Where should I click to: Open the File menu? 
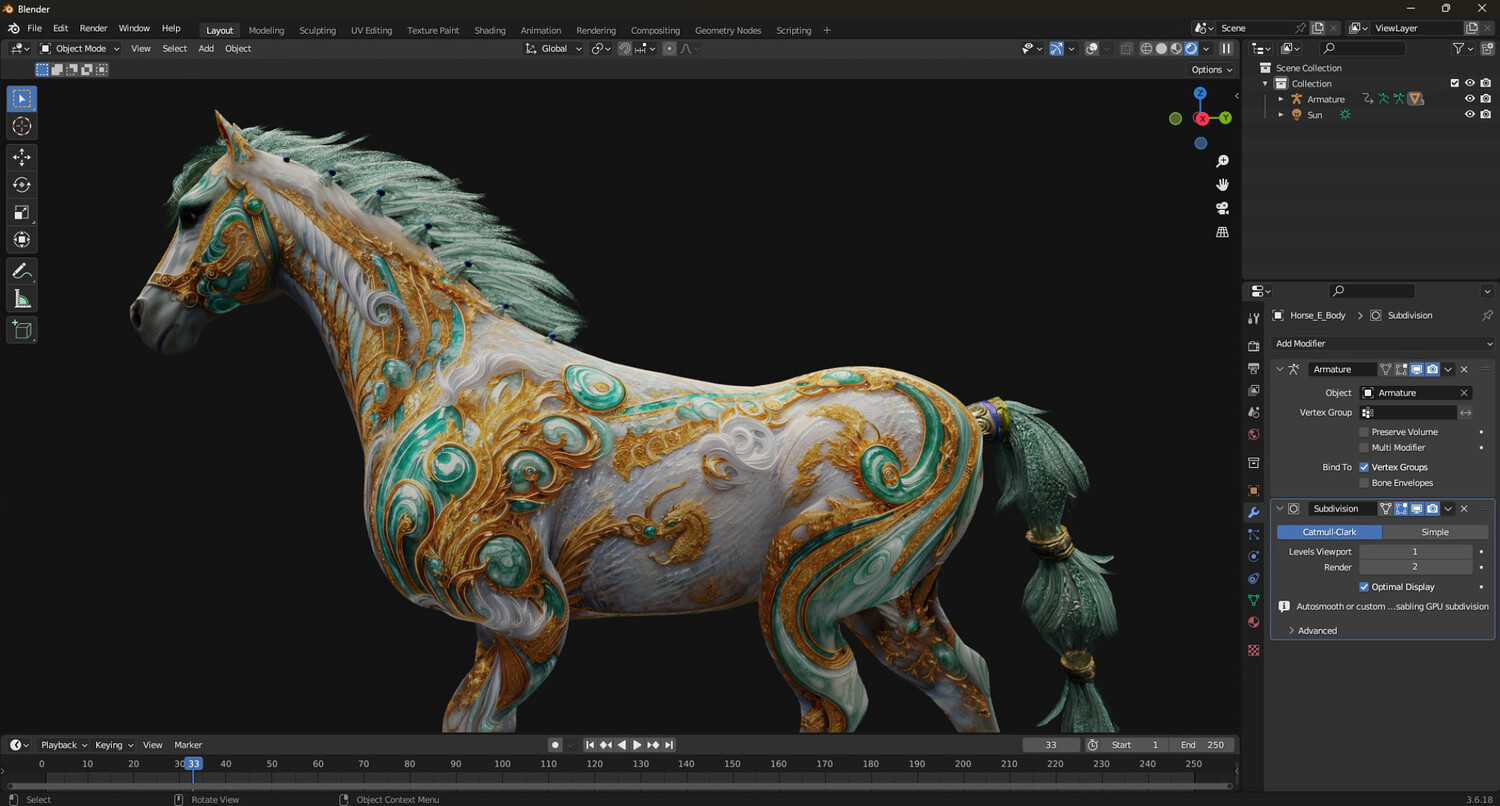(x=34, y=28)
